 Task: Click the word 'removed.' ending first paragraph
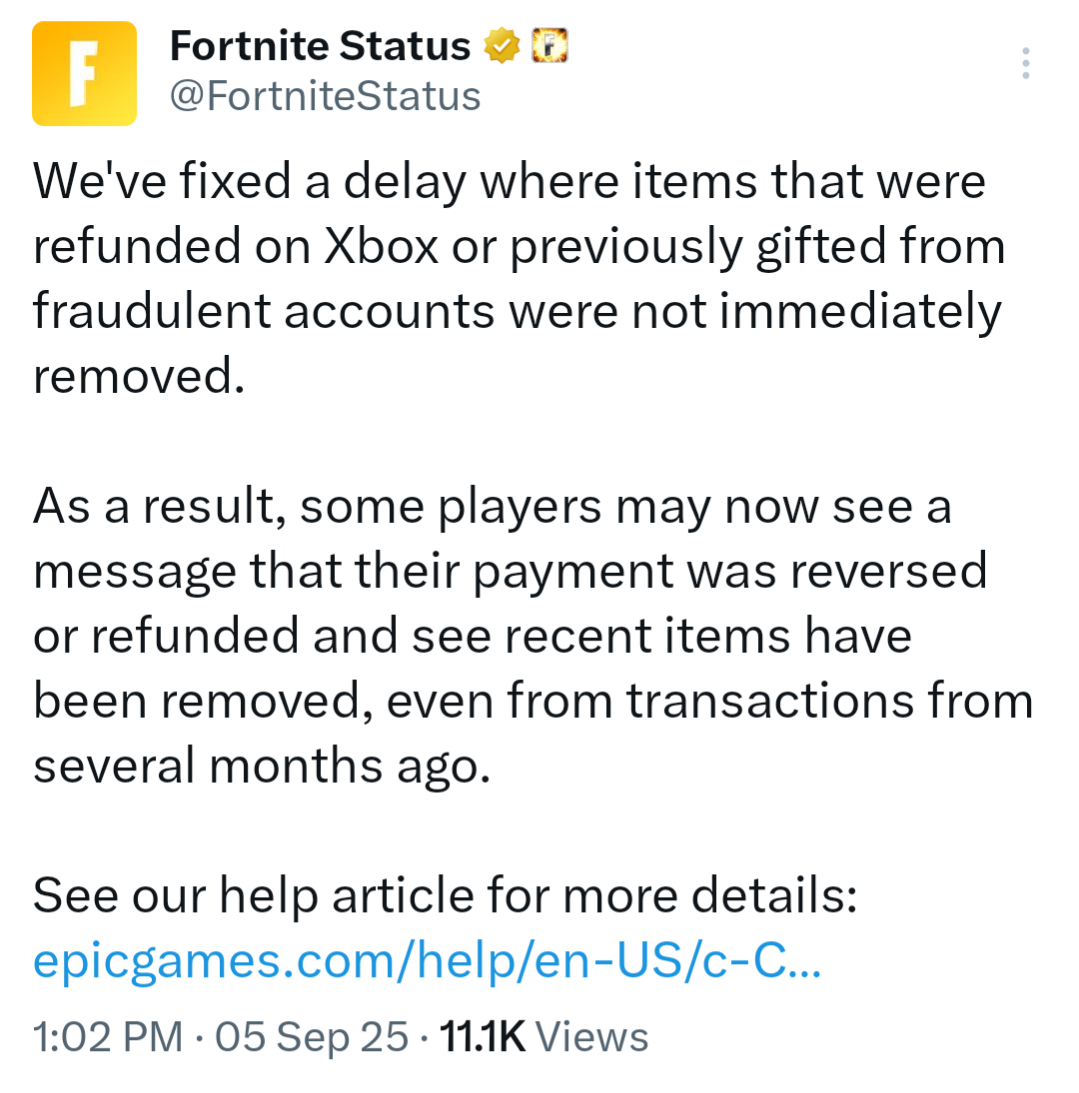tap(139, 376)
